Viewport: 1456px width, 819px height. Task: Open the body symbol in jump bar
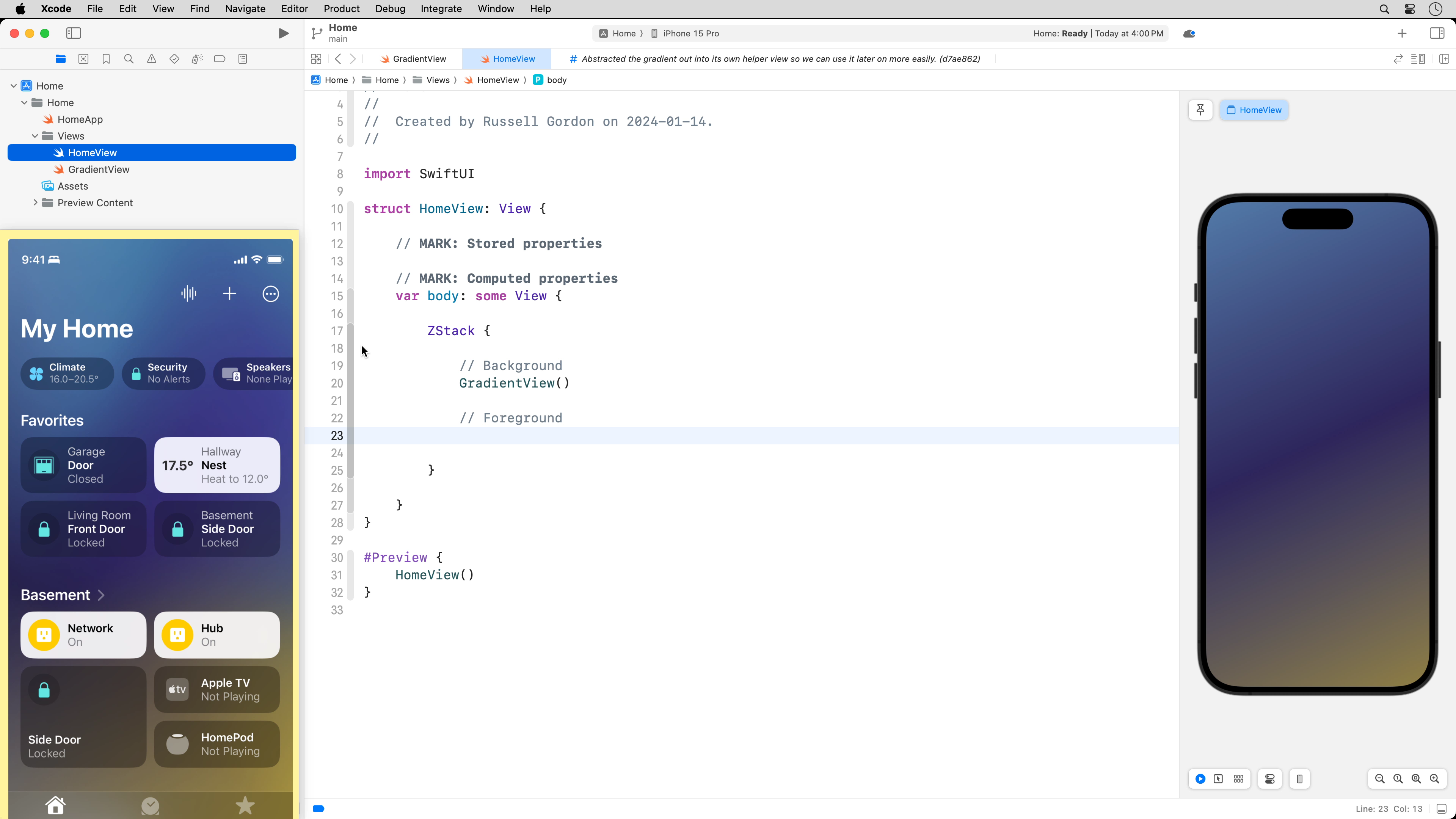[x=550, y=80]
